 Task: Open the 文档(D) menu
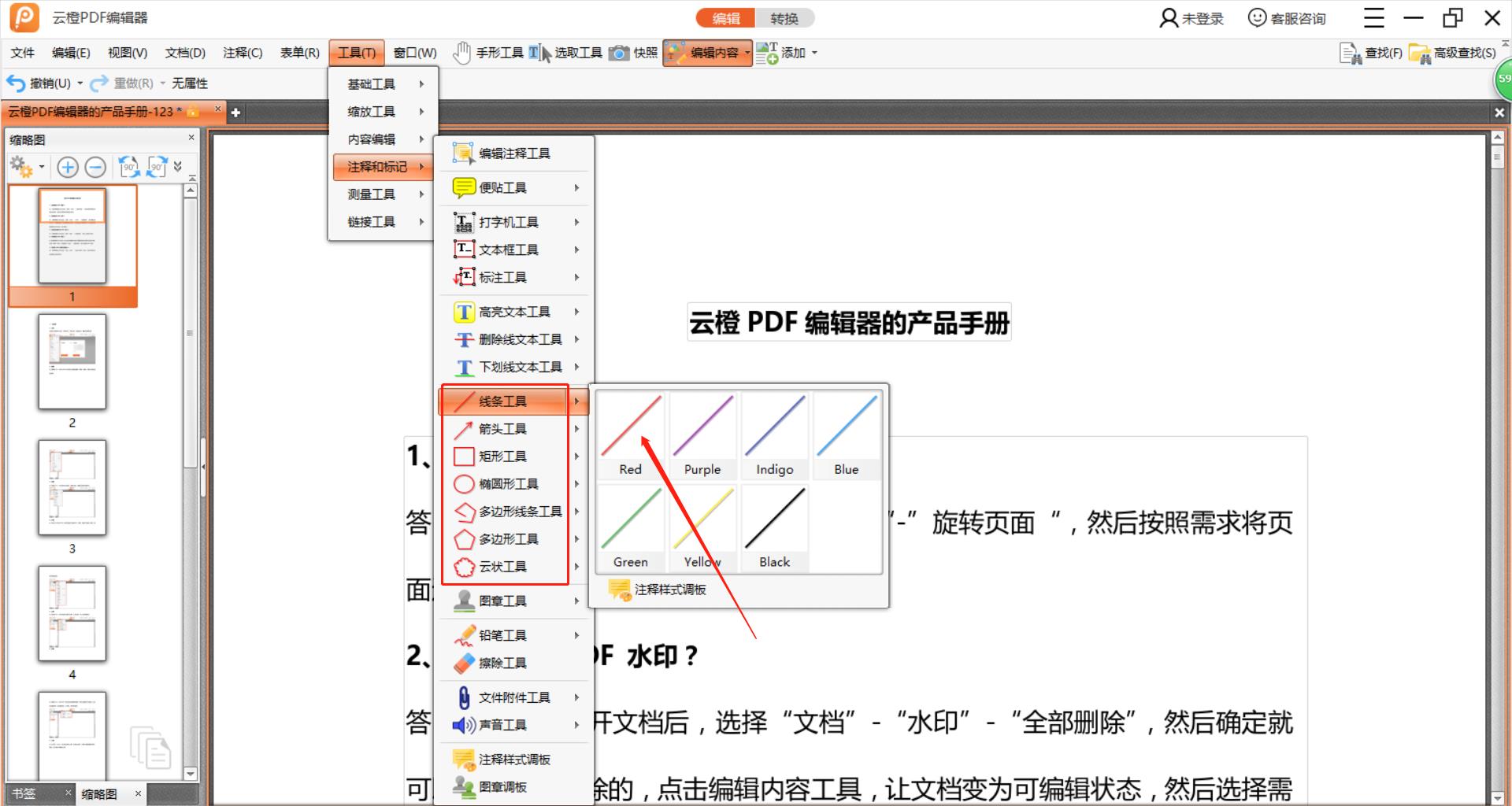pos(183,53)
